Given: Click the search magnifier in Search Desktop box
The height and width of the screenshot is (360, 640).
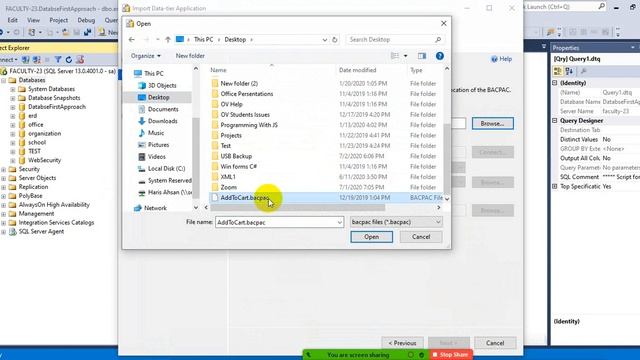Looking at the screenshot, I should [438, 40].
